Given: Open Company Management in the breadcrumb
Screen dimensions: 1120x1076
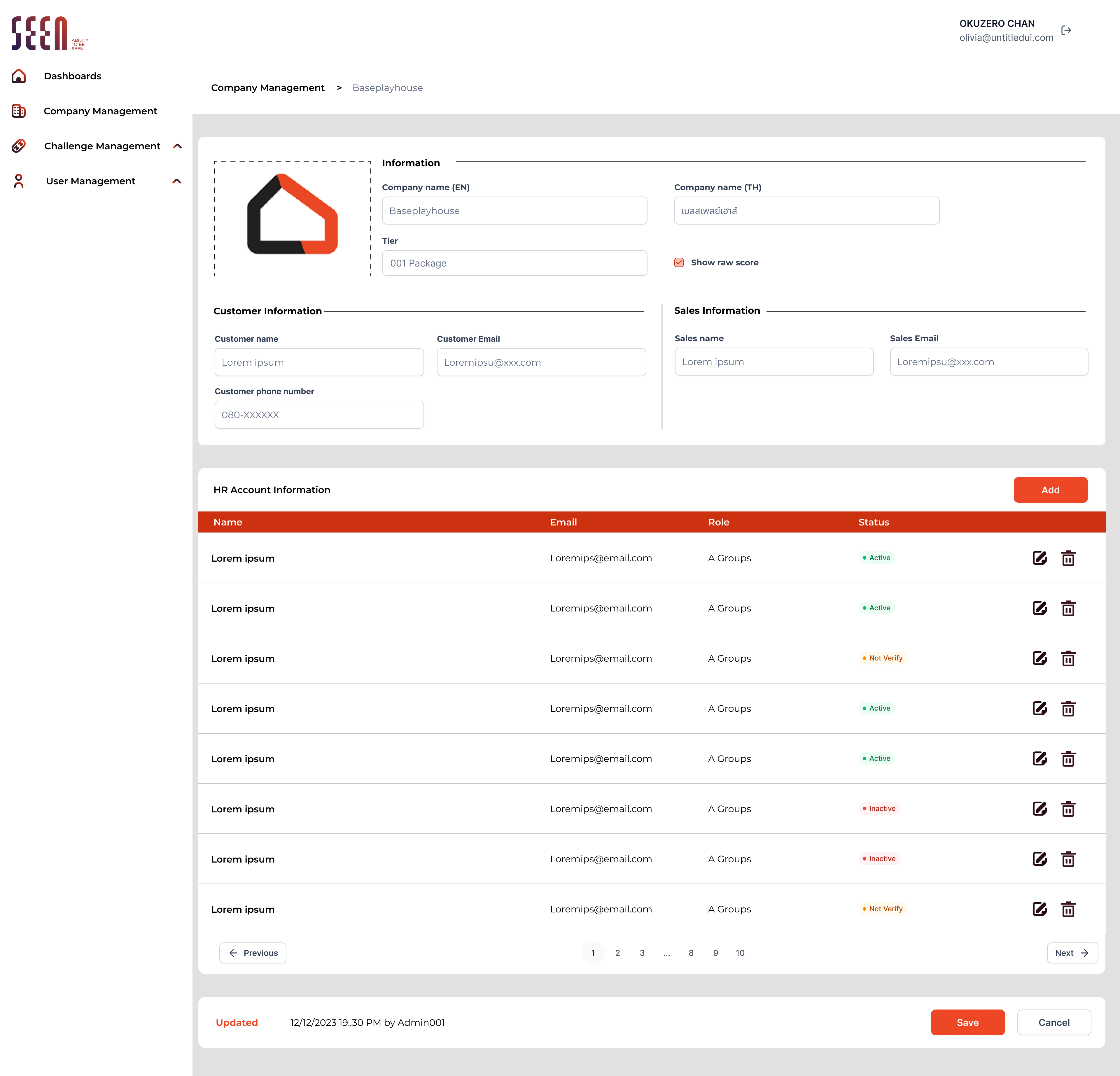Looking at the screenshot, I should pyautogui.click(x=267, y=88).
